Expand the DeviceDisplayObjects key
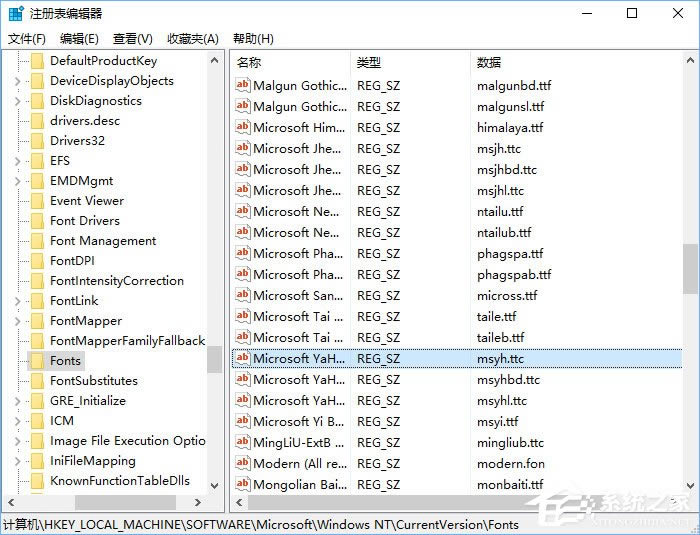Screen dimensions: 700x535 coord(17,81)
